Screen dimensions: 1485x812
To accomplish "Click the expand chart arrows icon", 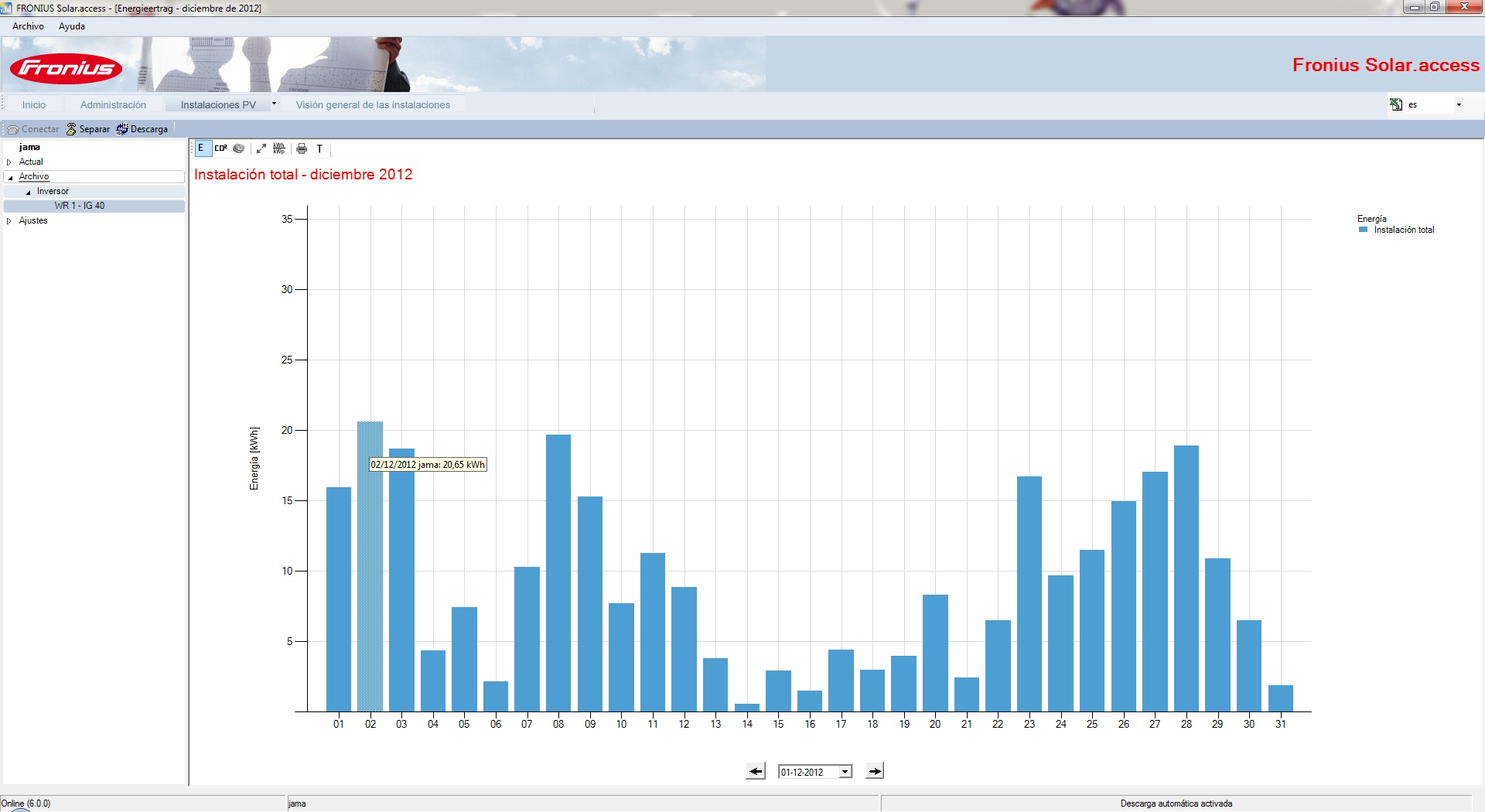I will (261, 148).
